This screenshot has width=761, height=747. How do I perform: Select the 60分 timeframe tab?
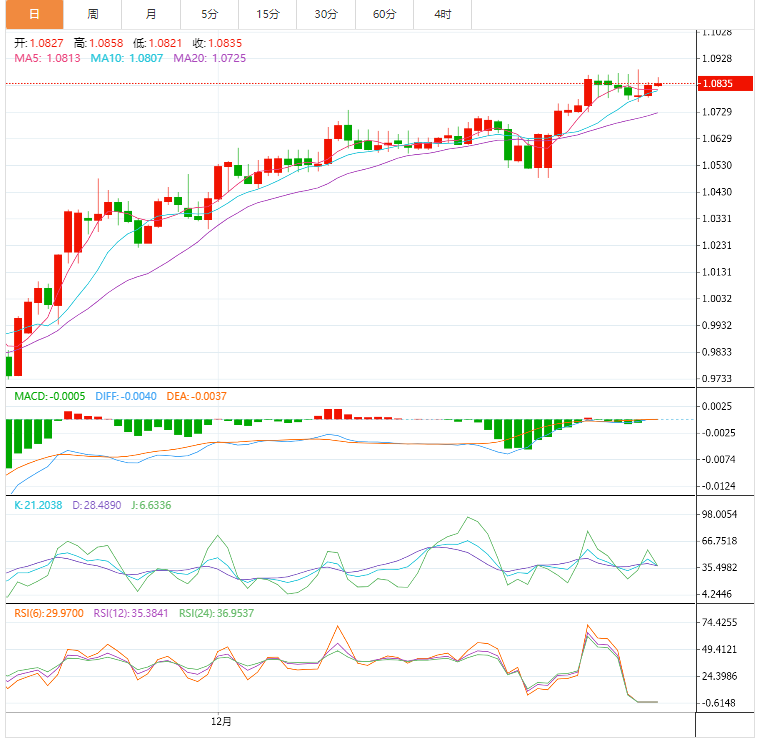point(384,14)
